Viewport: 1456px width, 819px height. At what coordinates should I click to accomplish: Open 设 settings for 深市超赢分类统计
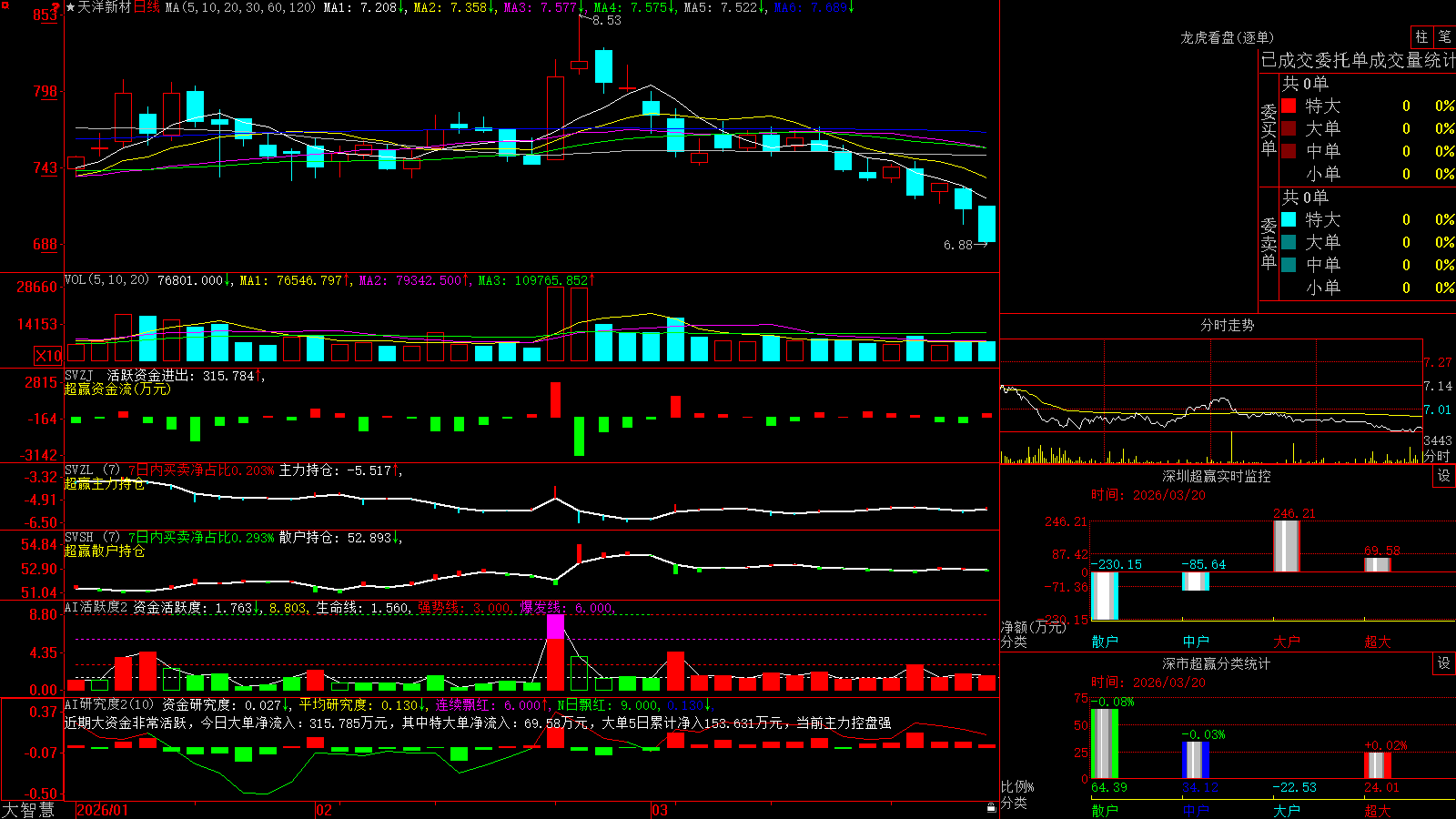pos(1444,663)
